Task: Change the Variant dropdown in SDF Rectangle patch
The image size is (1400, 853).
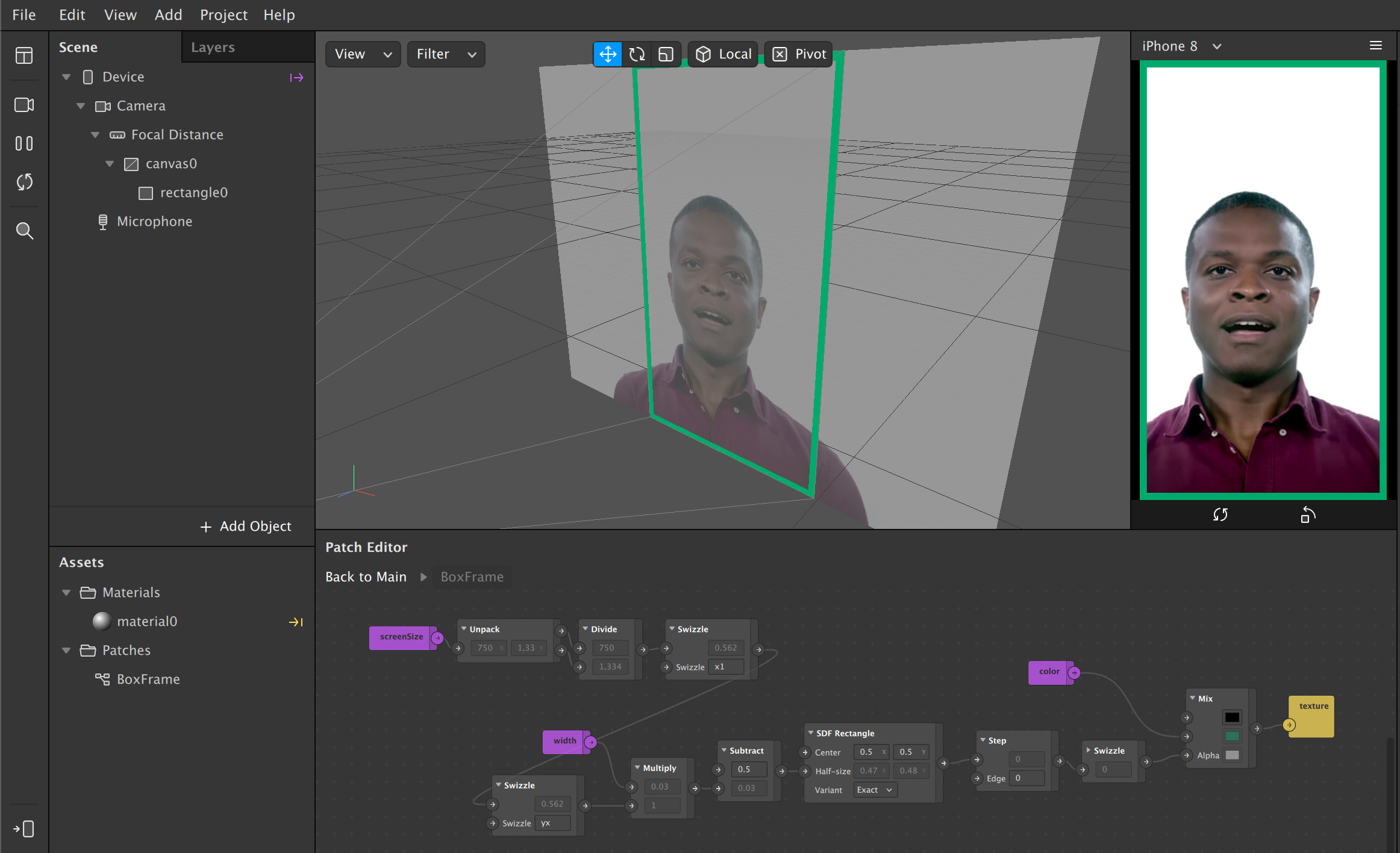Action: (x=874, y=789)
